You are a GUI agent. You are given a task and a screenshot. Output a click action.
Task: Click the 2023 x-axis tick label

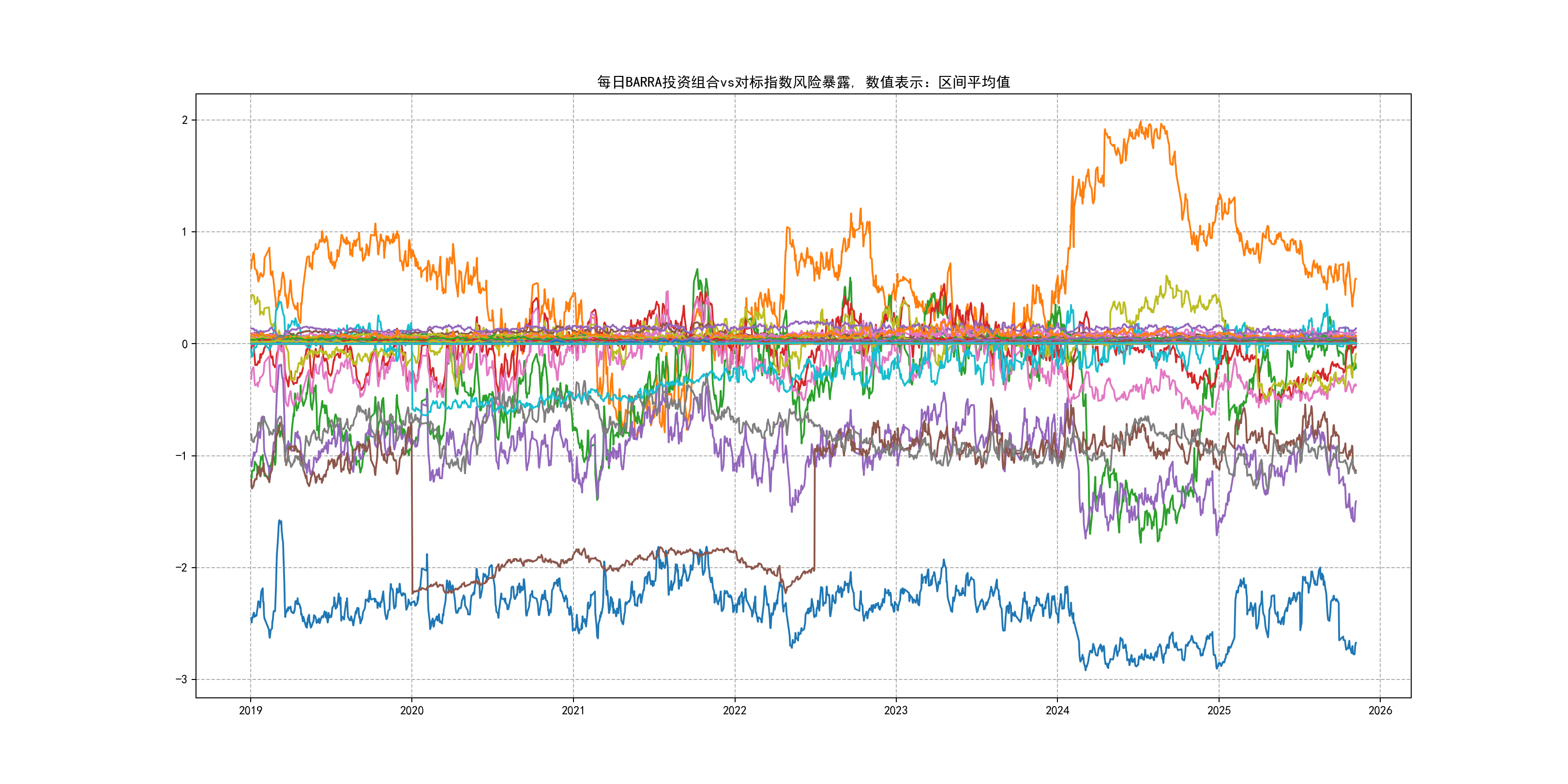point(895,710)
